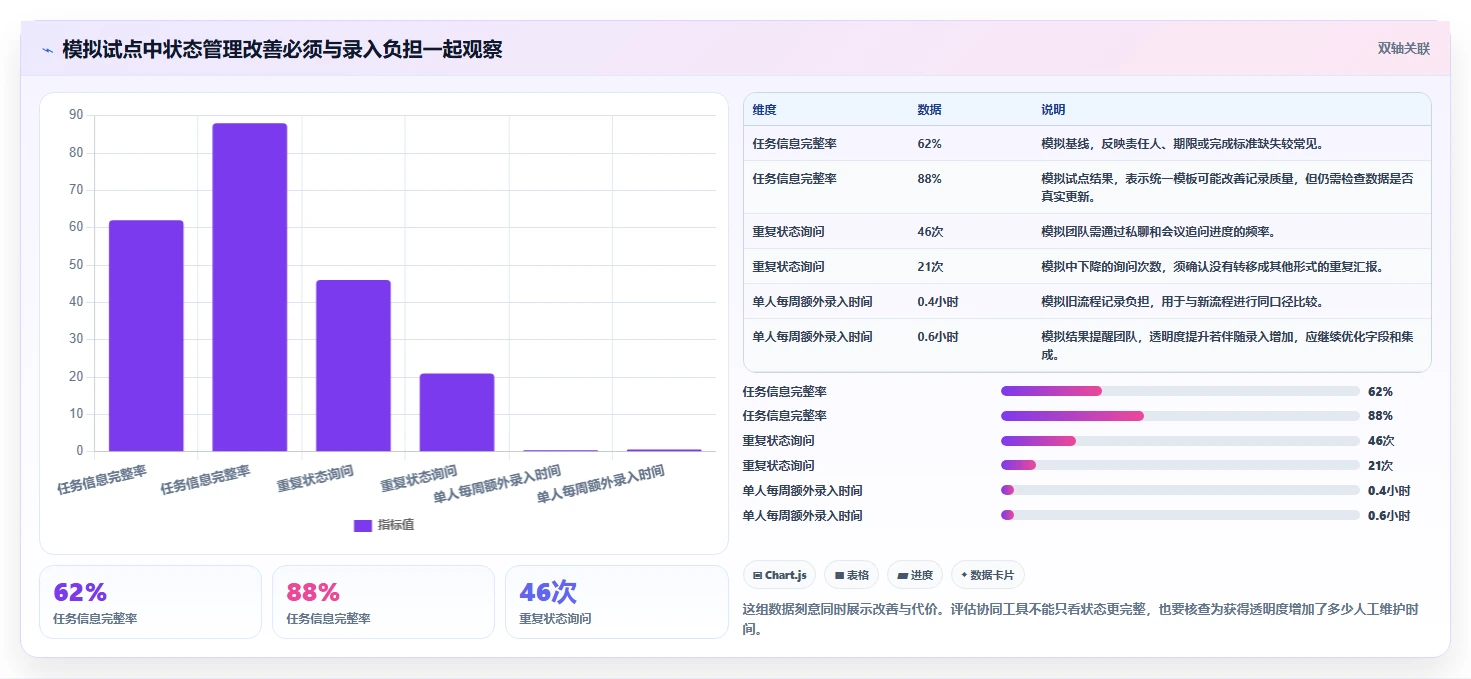Click the progress bar showing 62%
This screenshot has height=679, width=1471.
(x=1181, y=391)
